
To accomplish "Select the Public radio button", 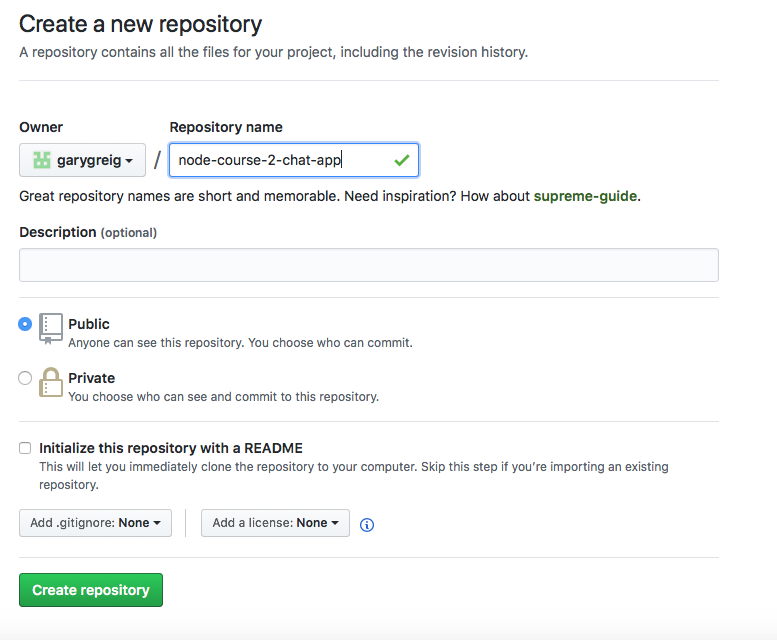I will [25, 324].
